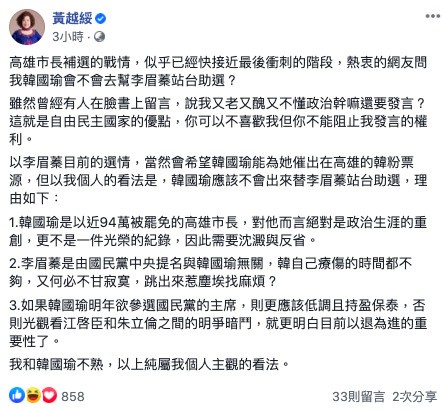
Task: Click the paragraph starting with 高雄市長補選
Action: 218,71
